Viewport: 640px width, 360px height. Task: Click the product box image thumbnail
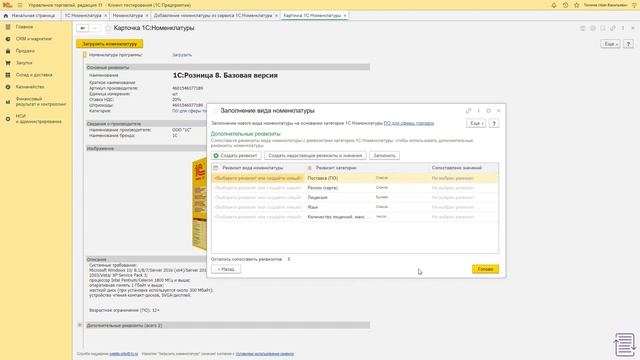pyautogui.click(x=200, y=204)
